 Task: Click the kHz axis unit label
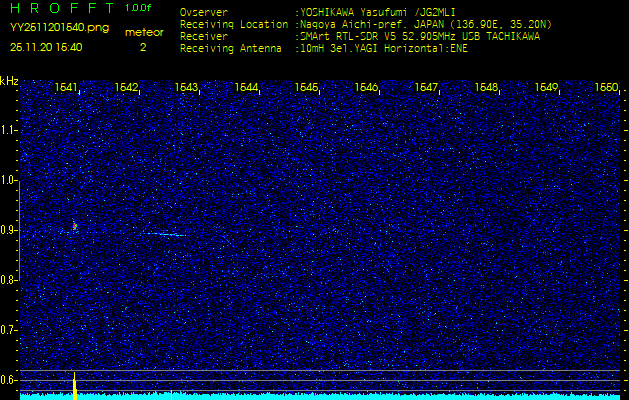tap(9, 81)
